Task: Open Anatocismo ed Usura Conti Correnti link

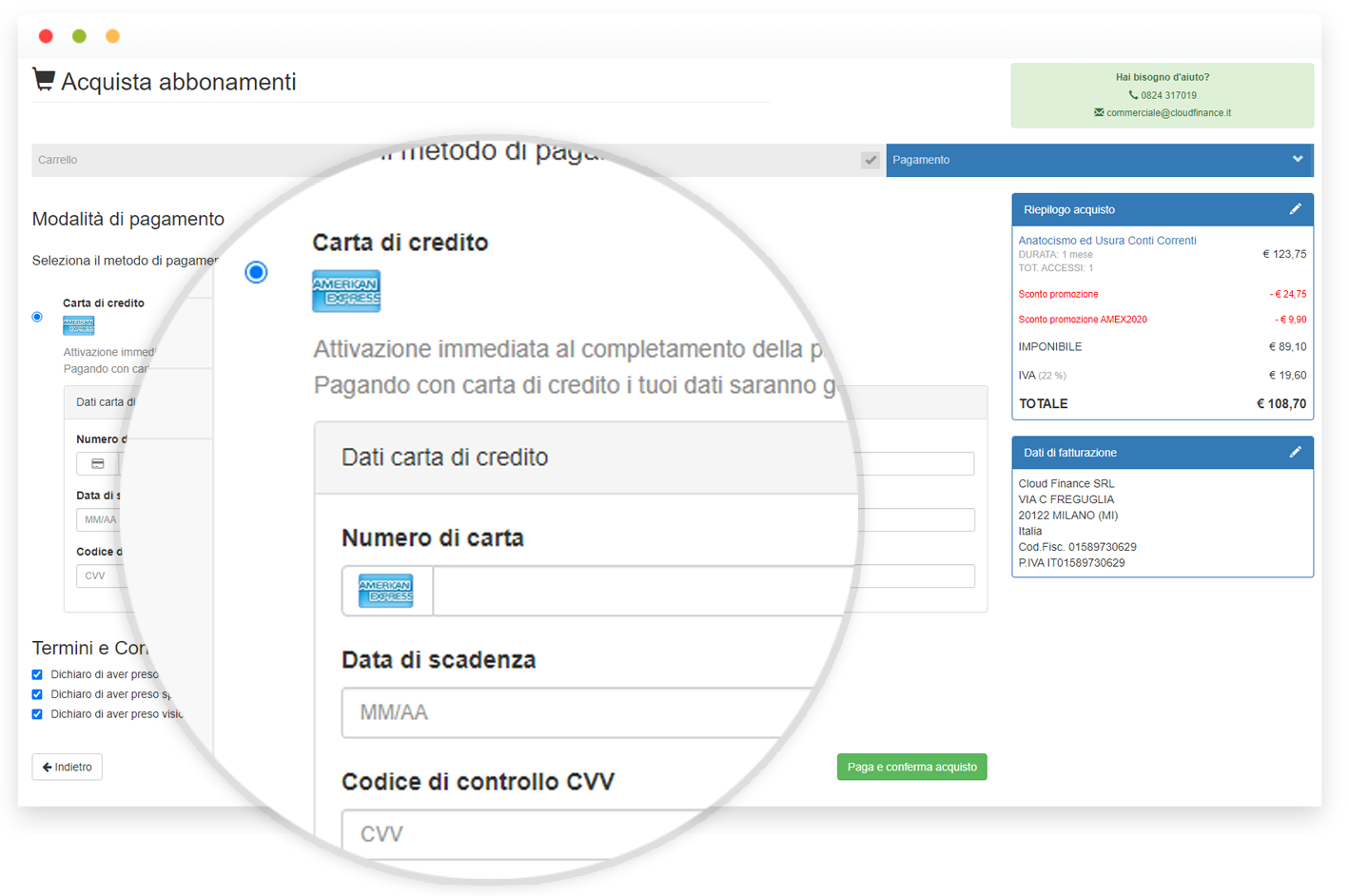Action: click(x=1107, y=241)
